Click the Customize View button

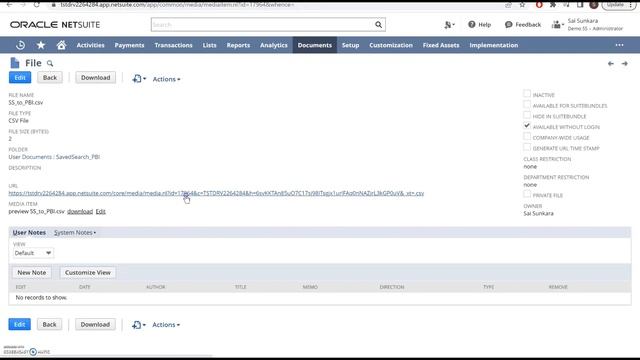click(x=88, y=273)
